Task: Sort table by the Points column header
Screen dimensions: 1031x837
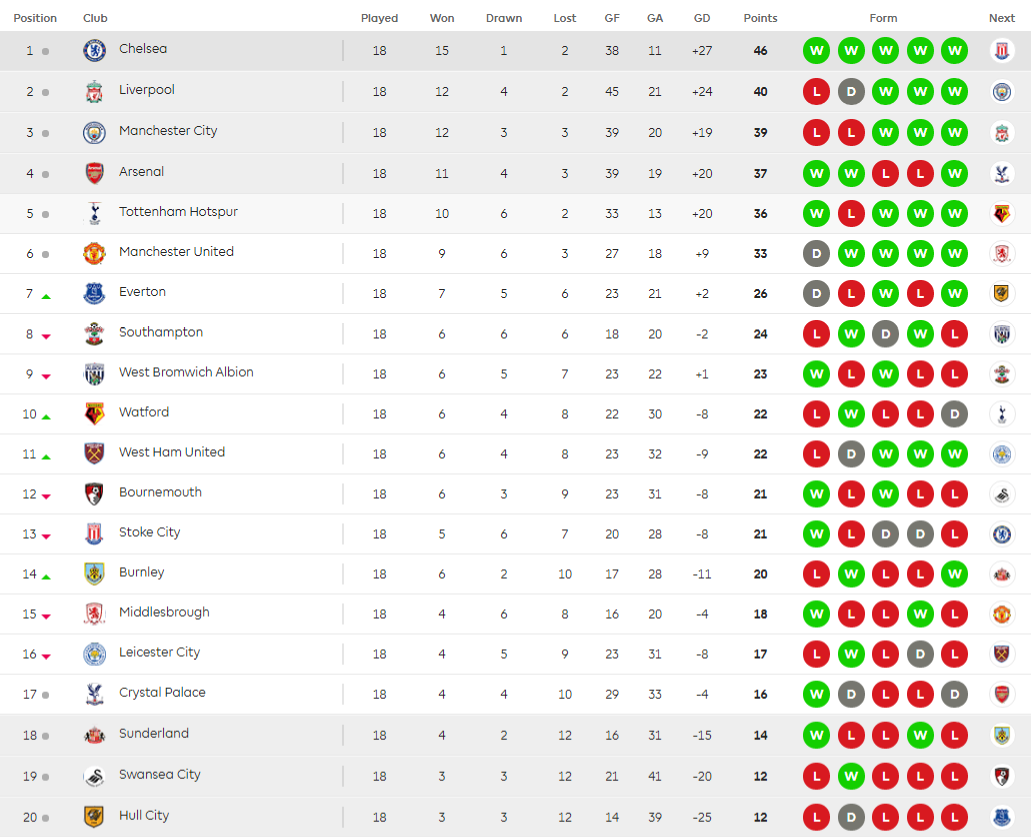Action: pos(760,18)
